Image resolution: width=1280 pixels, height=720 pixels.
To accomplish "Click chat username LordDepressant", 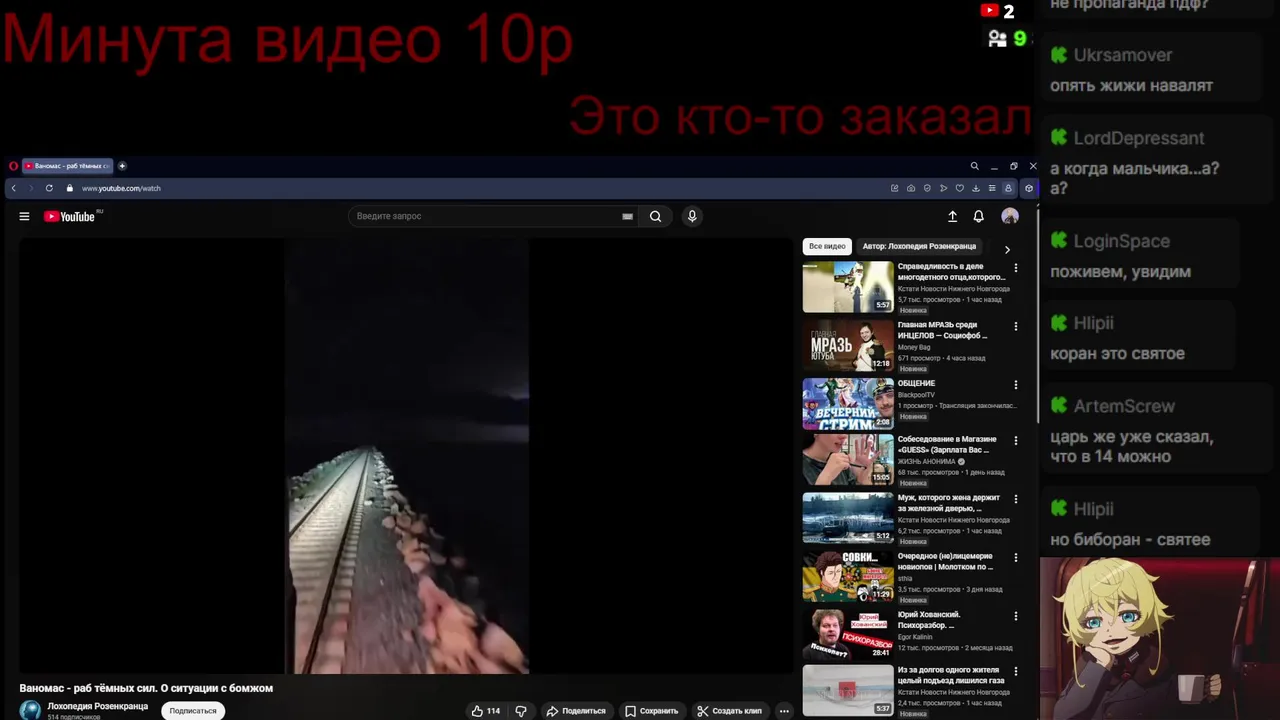I will pyautogui.click(x=1139, y=138).
